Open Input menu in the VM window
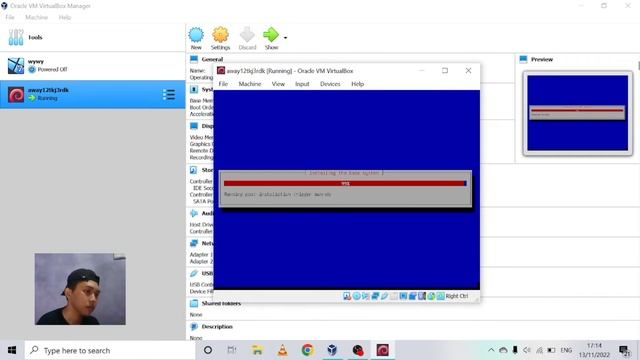The width and height of the screenshot is (640, 360). click(x=302, y=84)
